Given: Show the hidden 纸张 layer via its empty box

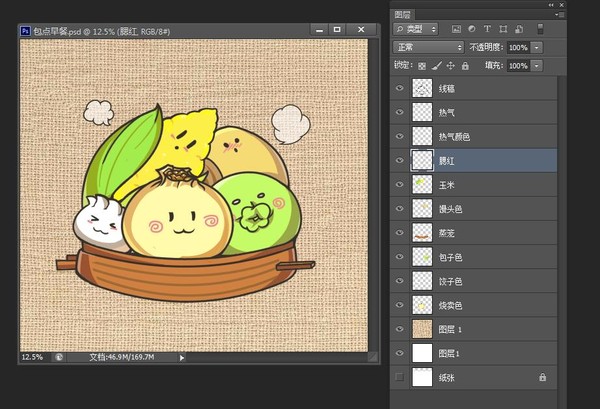Looking at the screenshot, I should pos(399,377).
